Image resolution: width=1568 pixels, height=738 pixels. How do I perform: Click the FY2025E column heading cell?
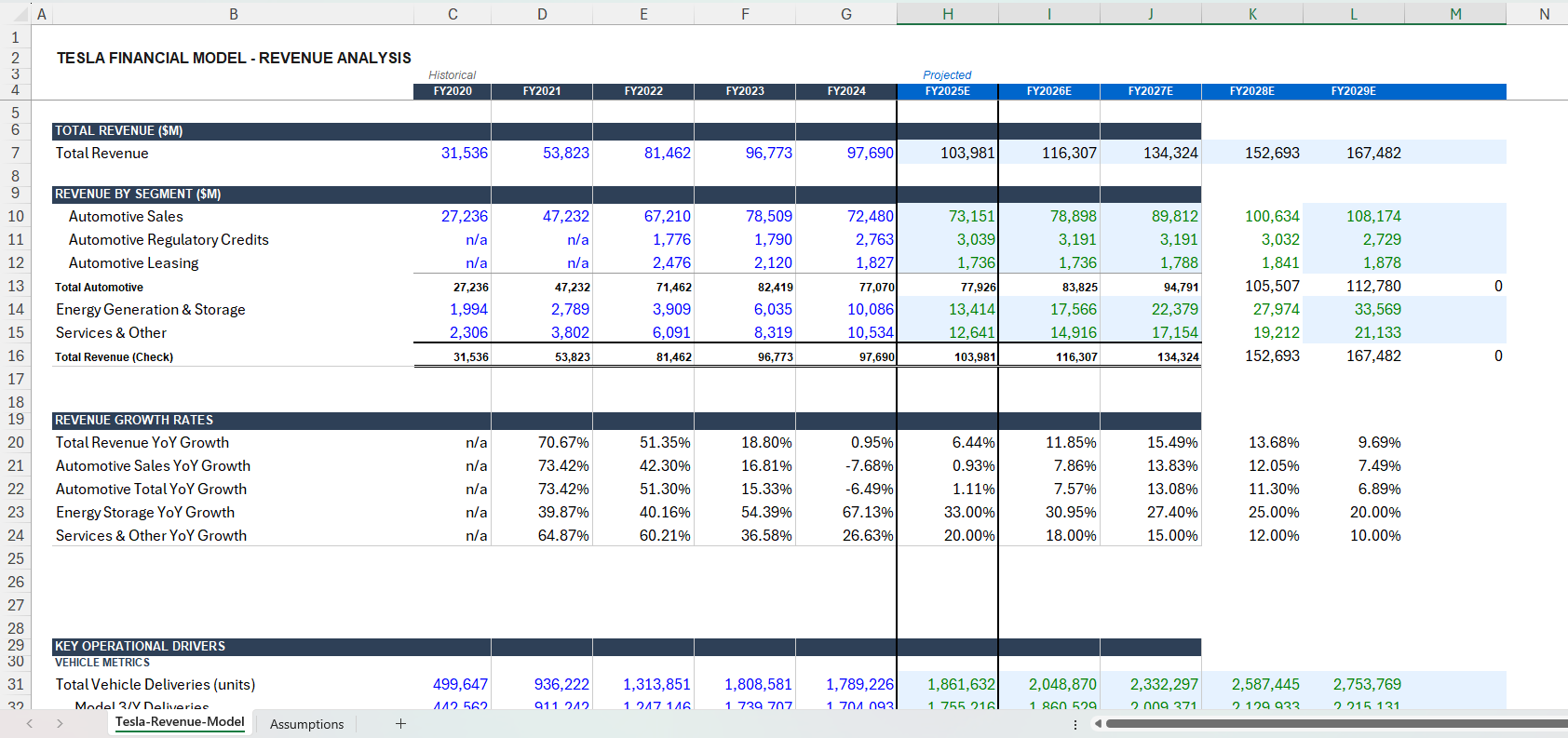pyautogui.click(x=947, y=91)
